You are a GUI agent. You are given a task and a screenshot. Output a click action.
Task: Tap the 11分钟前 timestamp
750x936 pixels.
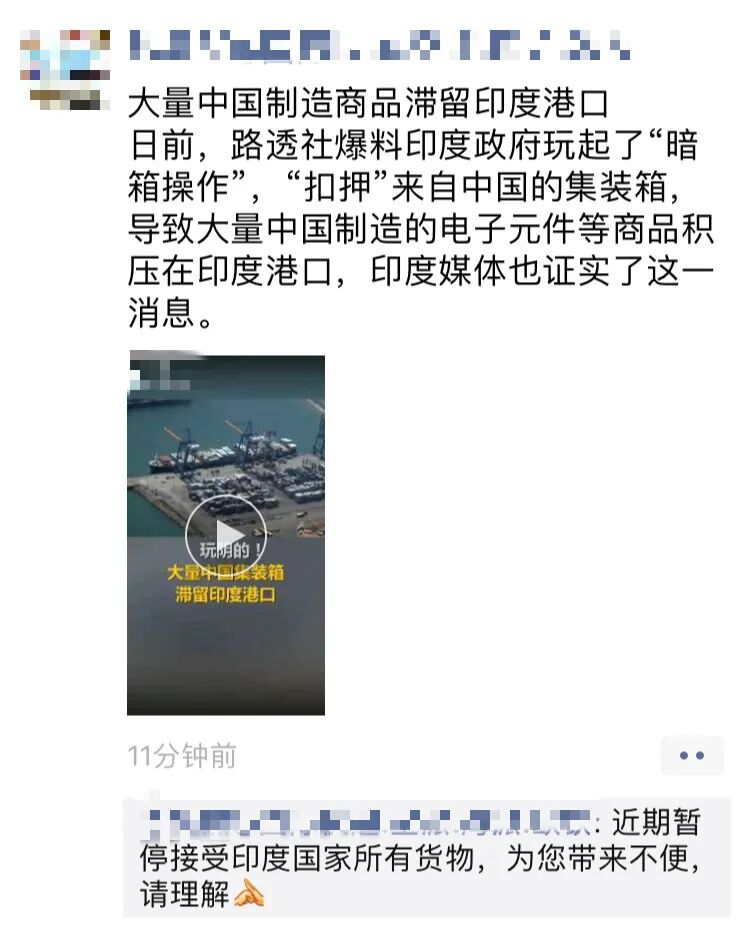pyautogui.click(x=182, y=756)
